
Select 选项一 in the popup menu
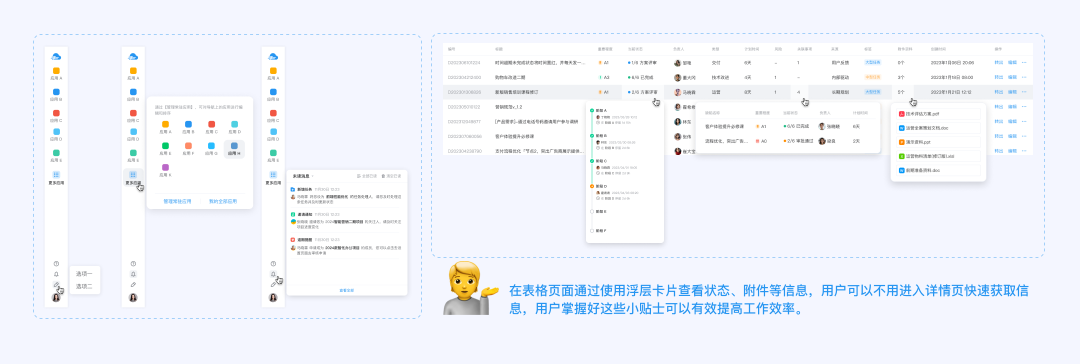[84, 274]
